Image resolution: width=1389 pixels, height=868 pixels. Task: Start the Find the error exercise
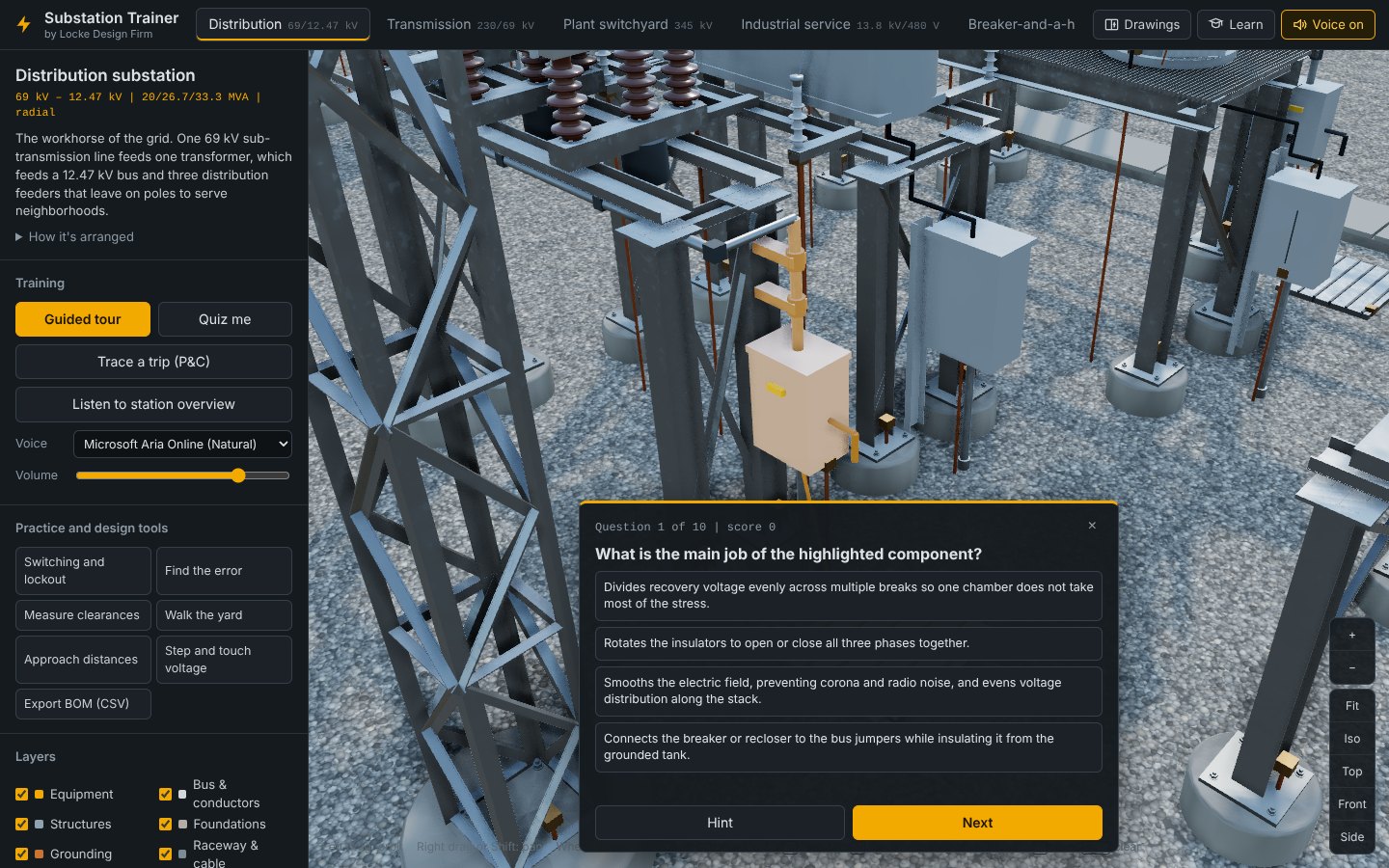coord(224,571)
